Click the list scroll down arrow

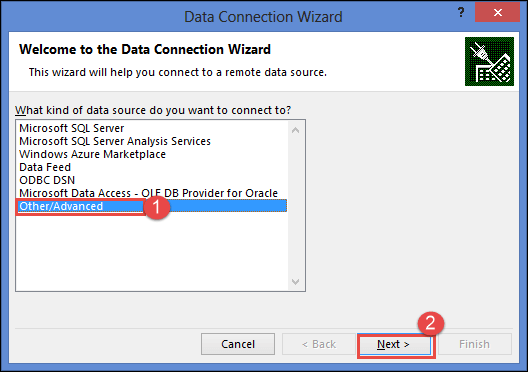tap(295, 281)
